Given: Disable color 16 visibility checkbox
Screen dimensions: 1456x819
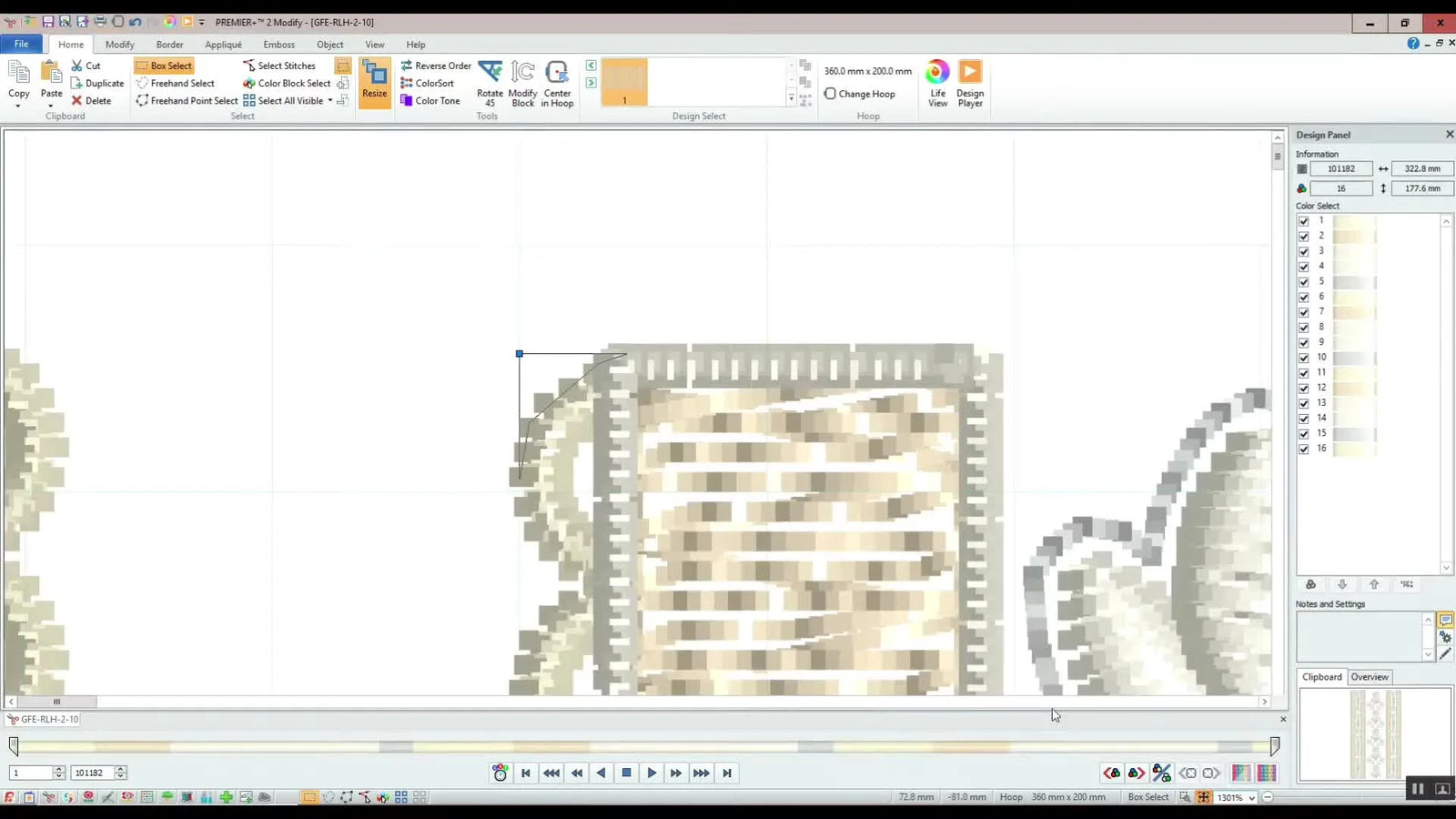Looking at the screenshot, I should click(x=1303, y=449).
